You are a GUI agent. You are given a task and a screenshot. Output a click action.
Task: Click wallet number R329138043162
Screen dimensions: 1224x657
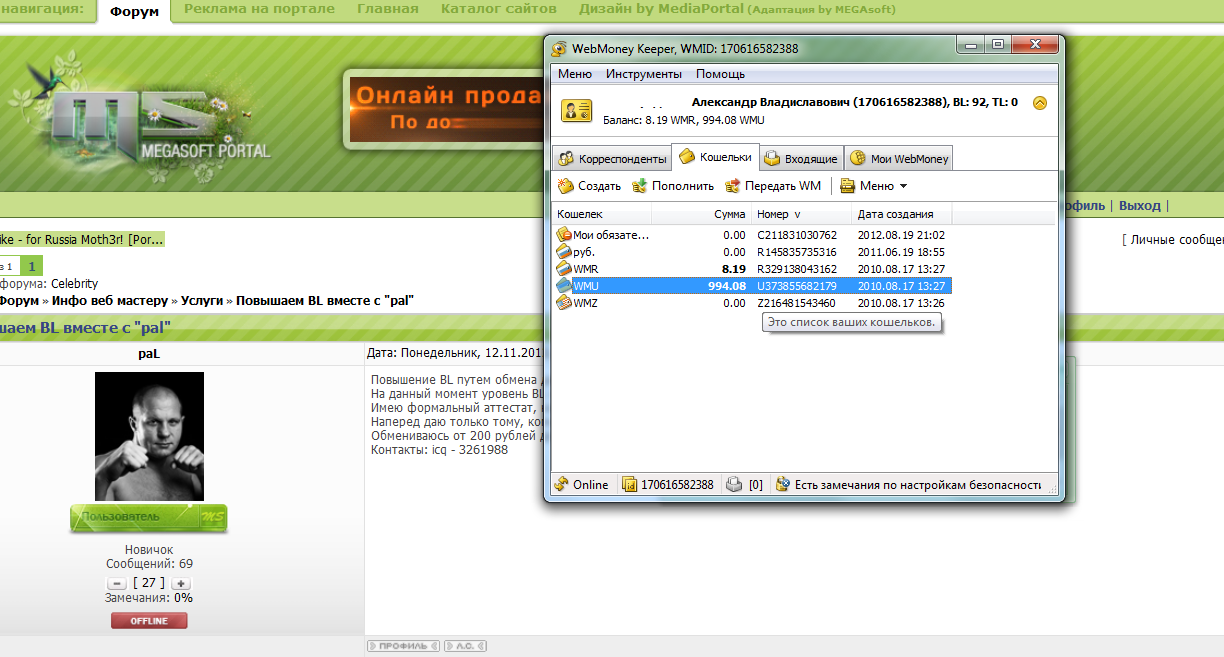tap(797, 269)
